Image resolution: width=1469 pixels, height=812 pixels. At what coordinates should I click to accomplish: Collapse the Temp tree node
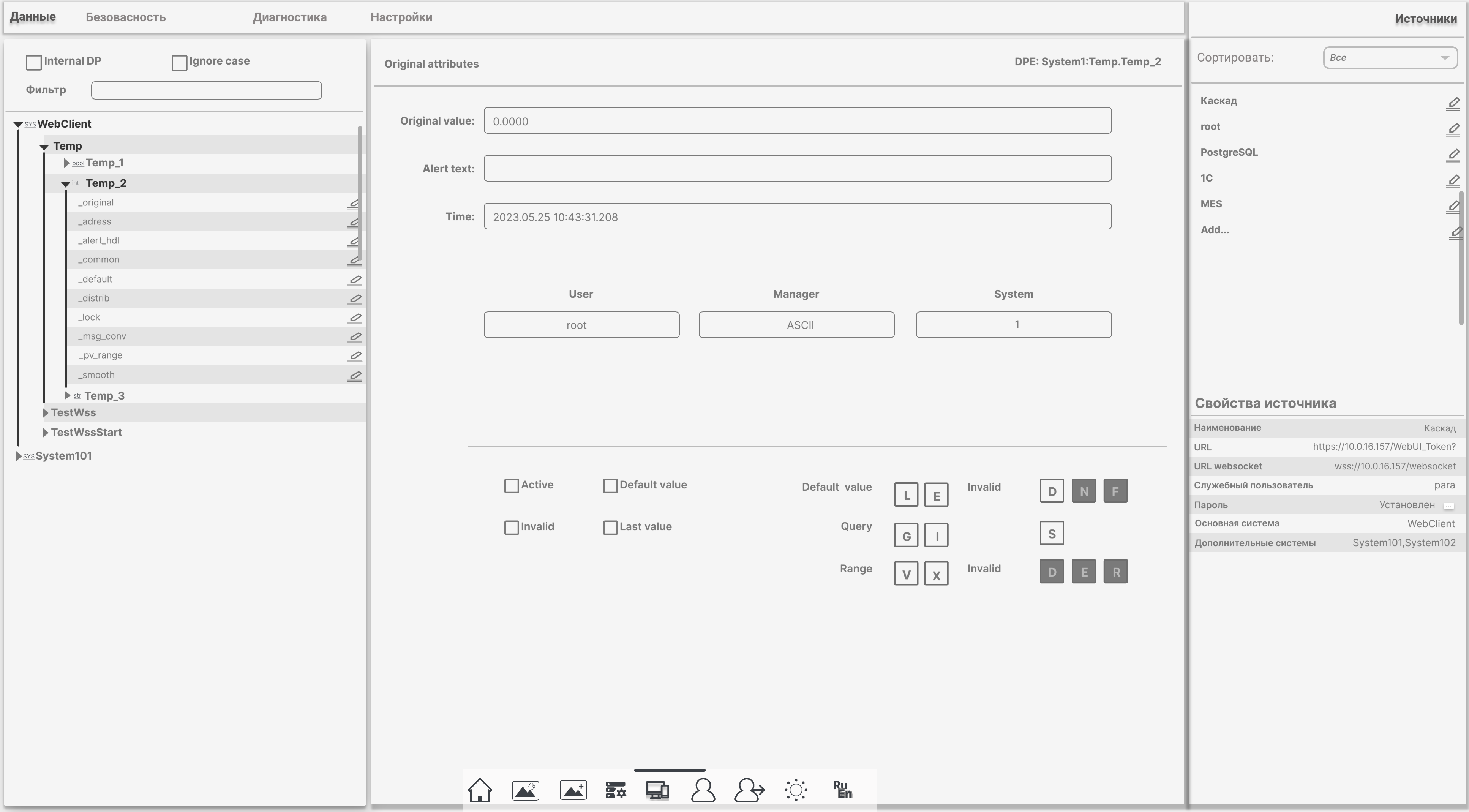coord(44,147)
